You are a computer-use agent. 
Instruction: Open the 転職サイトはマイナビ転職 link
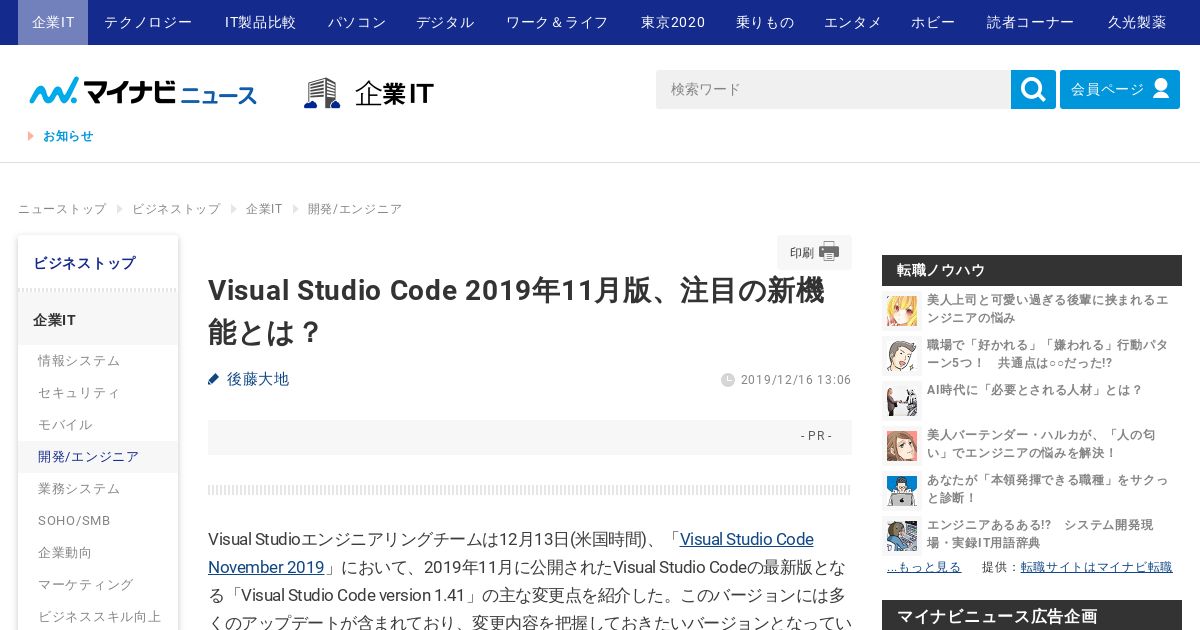(1096, 567)
